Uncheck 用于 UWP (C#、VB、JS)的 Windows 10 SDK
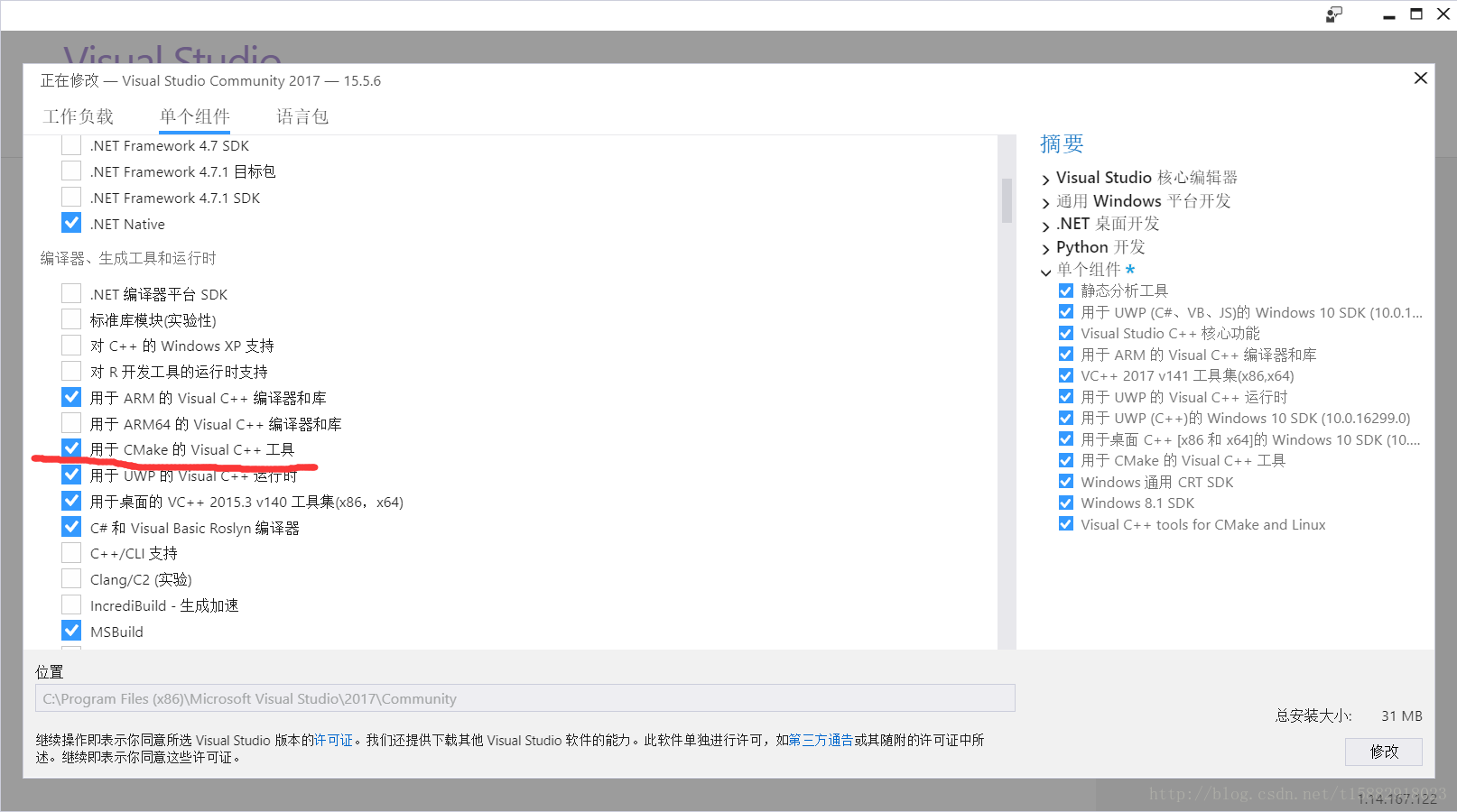This screenshot has width=1457, height=812. 1066,312
